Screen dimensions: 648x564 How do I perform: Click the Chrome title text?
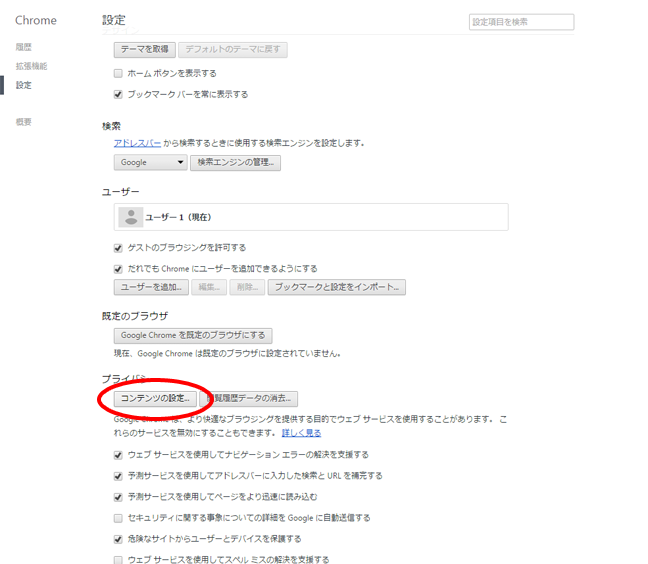36,20
